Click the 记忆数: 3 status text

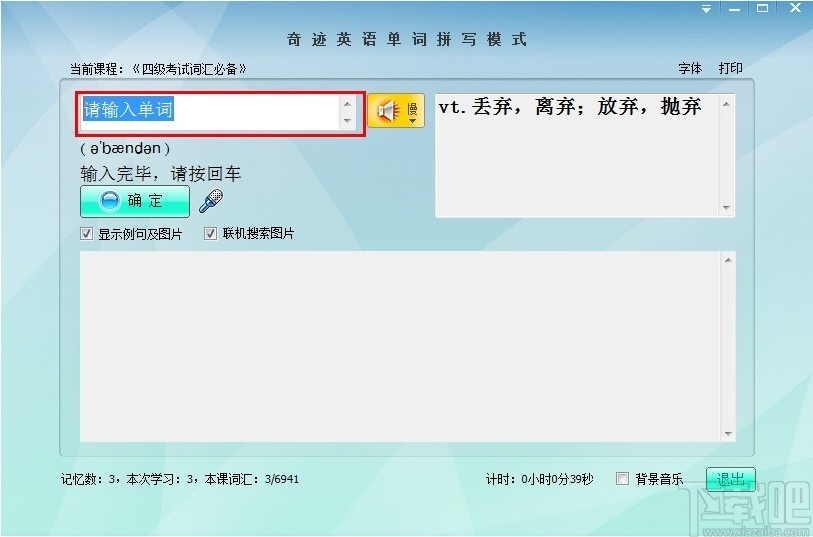coord(87,479)
